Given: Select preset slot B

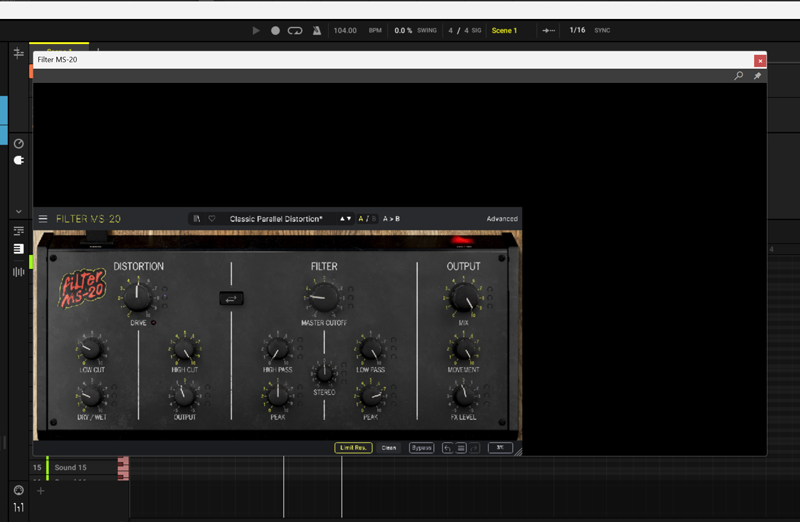Looking at the screenshot, I should point(373,219).
